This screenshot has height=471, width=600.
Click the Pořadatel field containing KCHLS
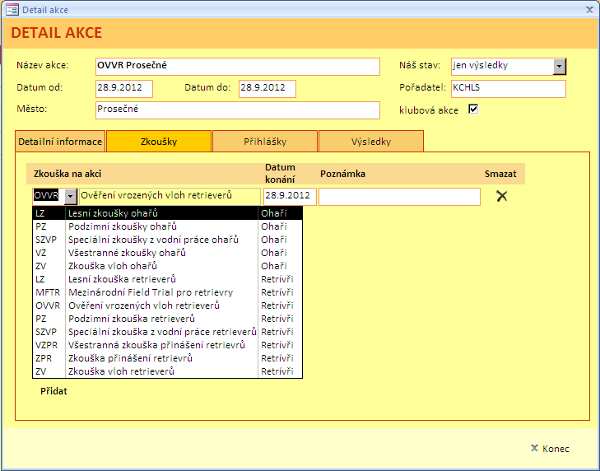(x=508, y=89)
